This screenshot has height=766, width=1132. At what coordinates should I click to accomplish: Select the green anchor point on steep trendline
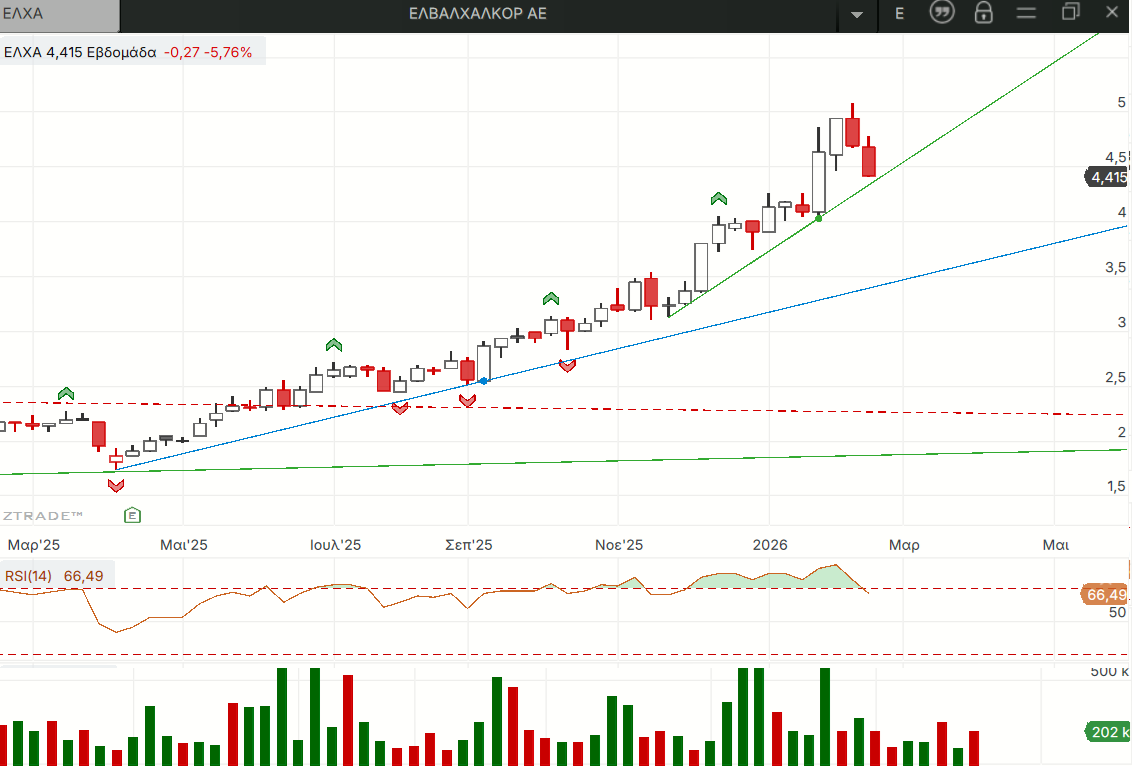pos(819,218)
